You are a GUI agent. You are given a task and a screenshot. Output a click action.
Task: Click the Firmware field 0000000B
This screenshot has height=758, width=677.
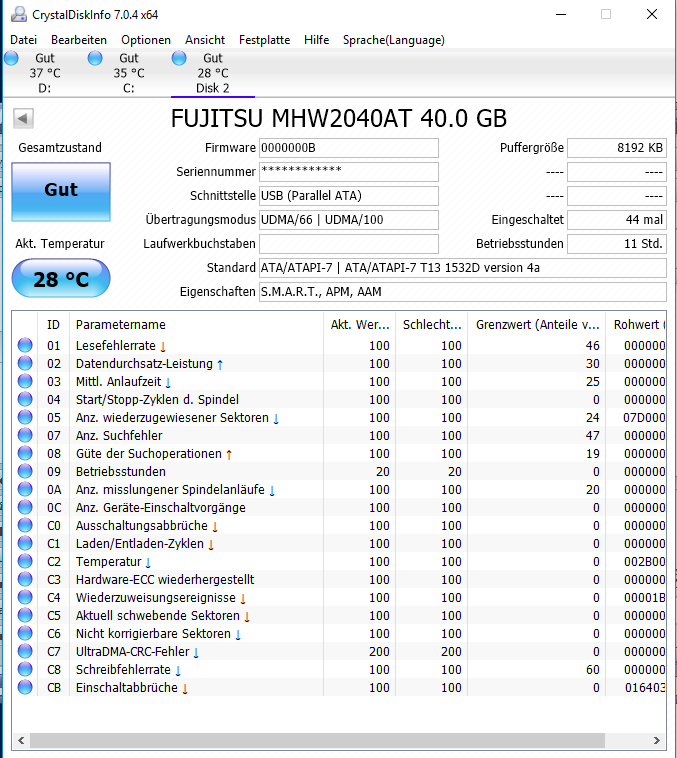point(349,148)
